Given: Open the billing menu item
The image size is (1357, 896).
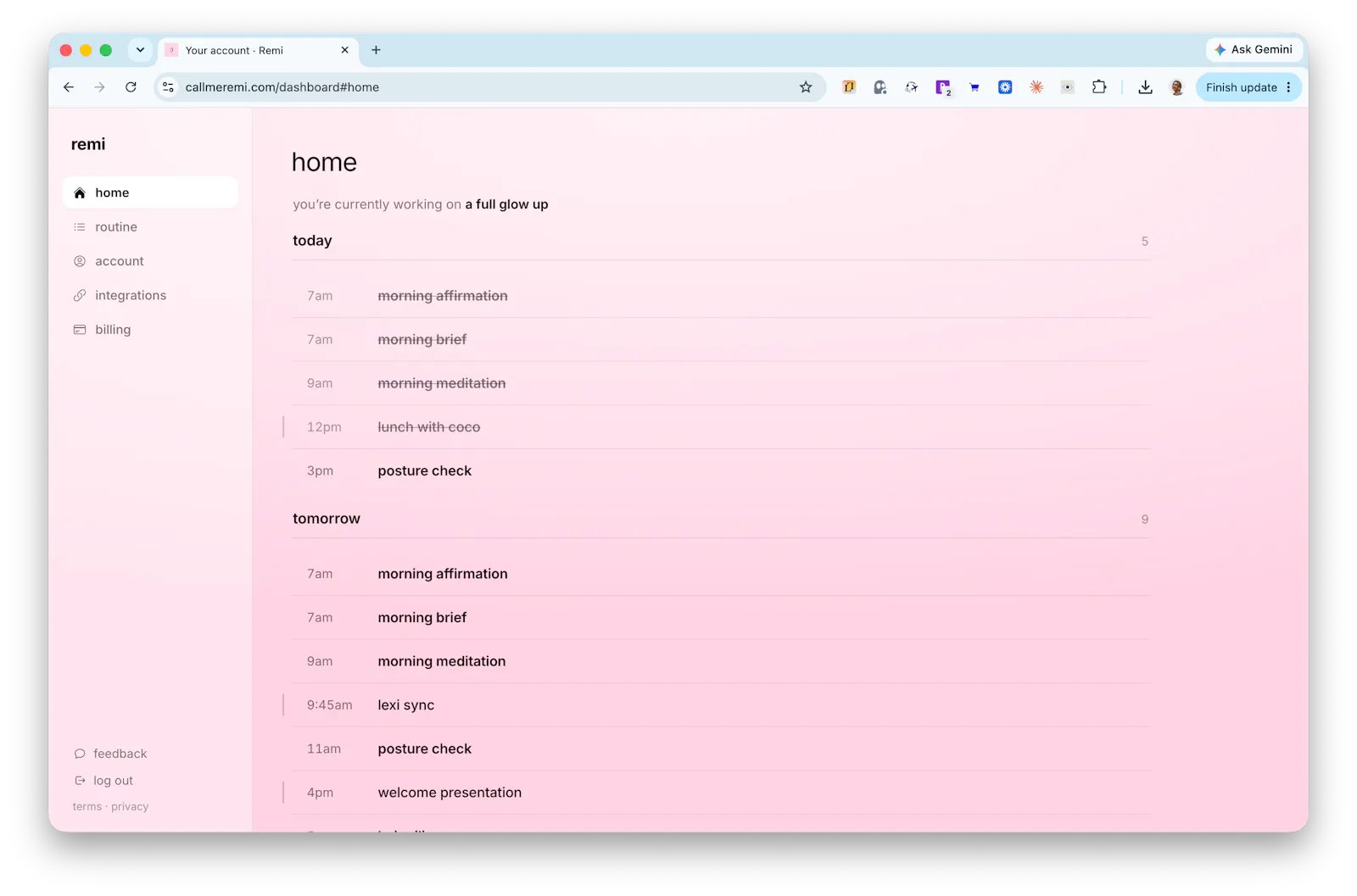Looking at the screenshot, I should pyautogui.click(x=150, y=330).
